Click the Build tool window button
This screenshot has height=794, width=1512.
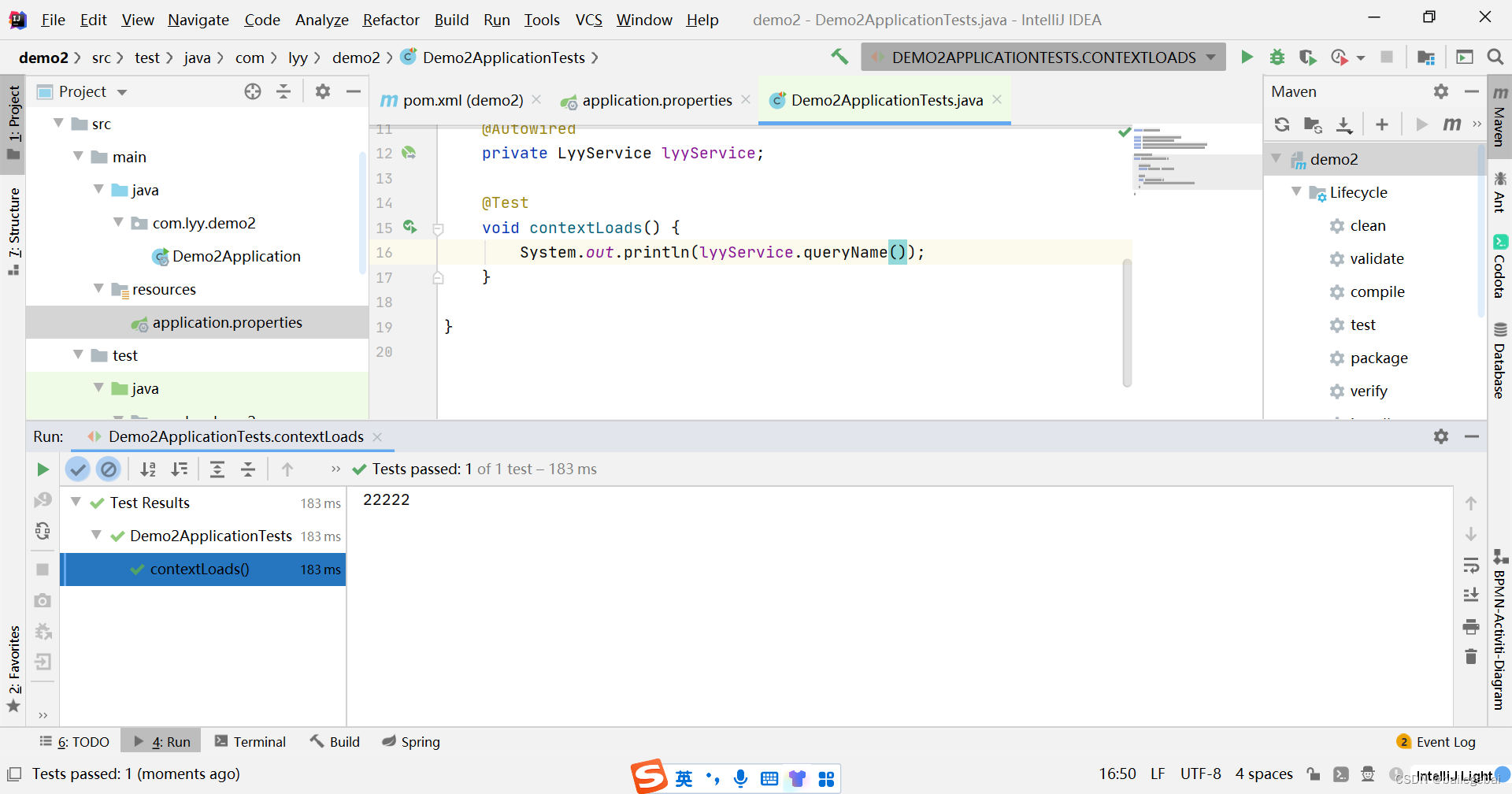coord(335,742)
